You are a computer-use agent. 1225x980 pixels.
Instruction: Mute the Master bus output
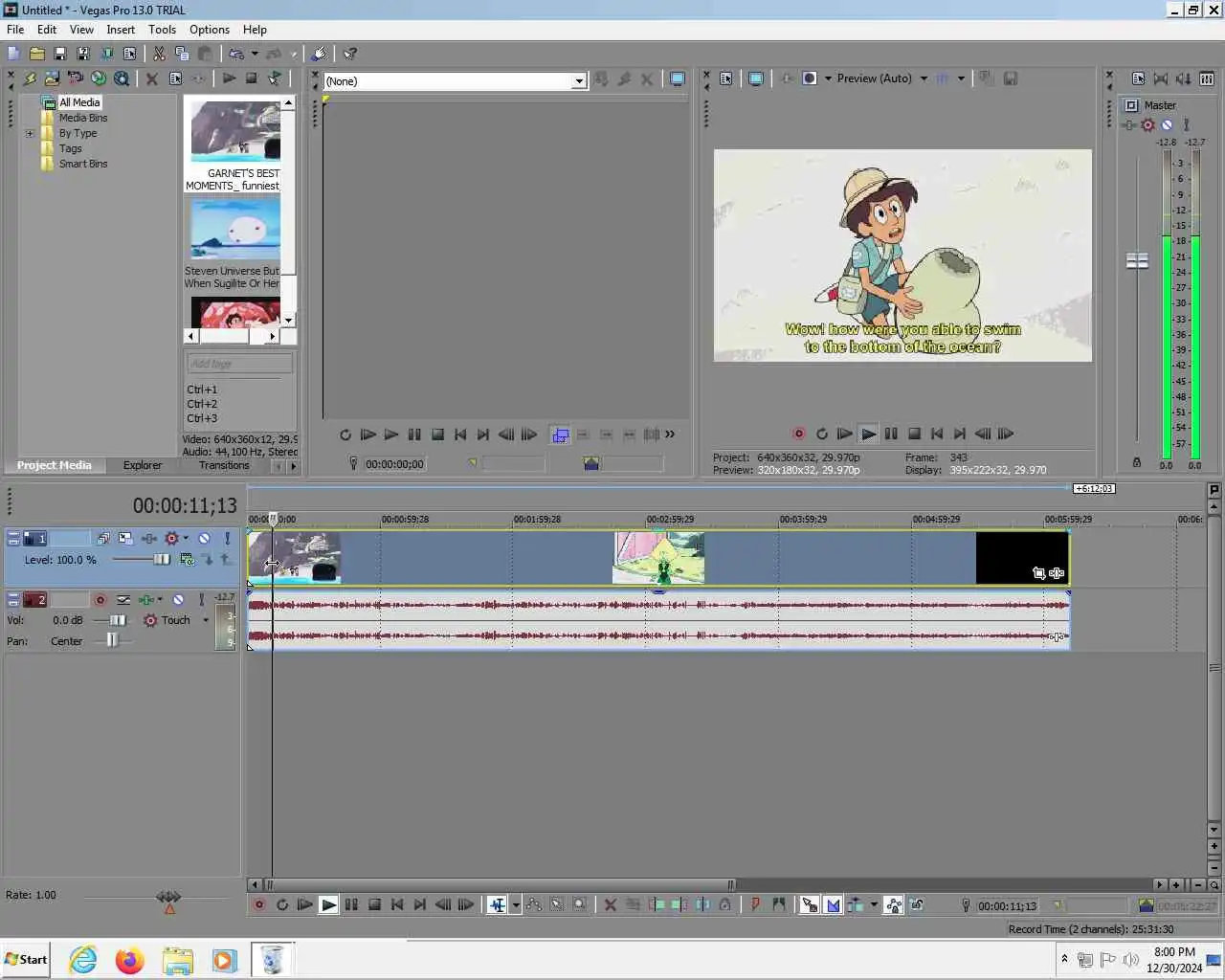tap(1167, 124)
